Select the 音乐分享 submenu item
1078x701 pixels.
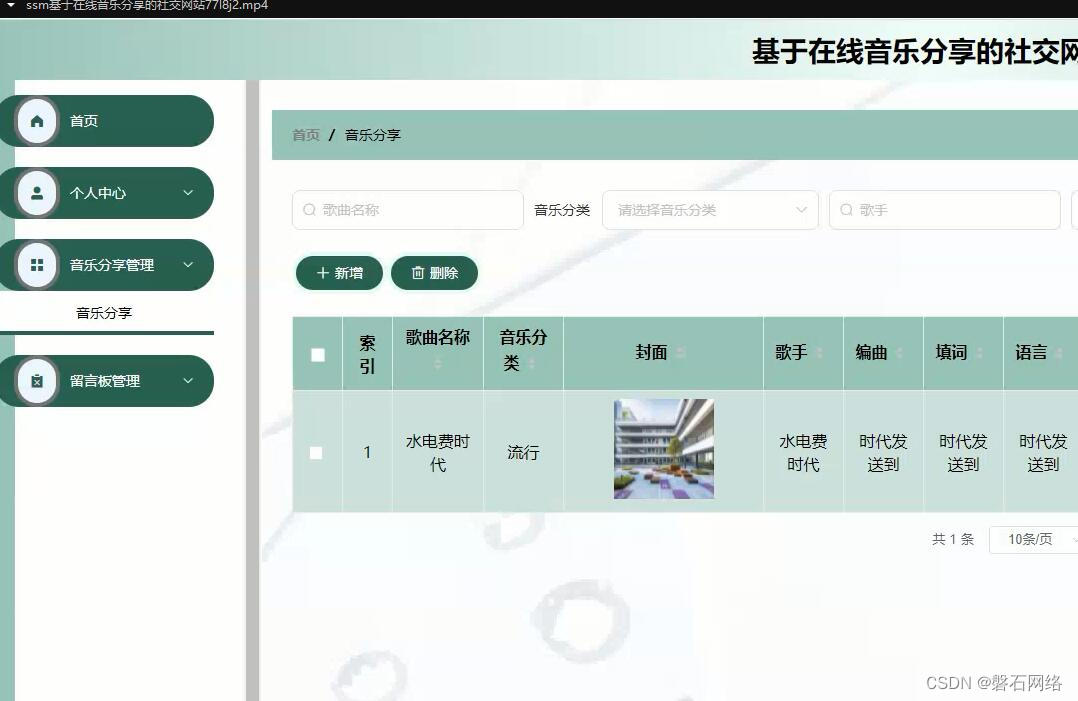point(104,313)
